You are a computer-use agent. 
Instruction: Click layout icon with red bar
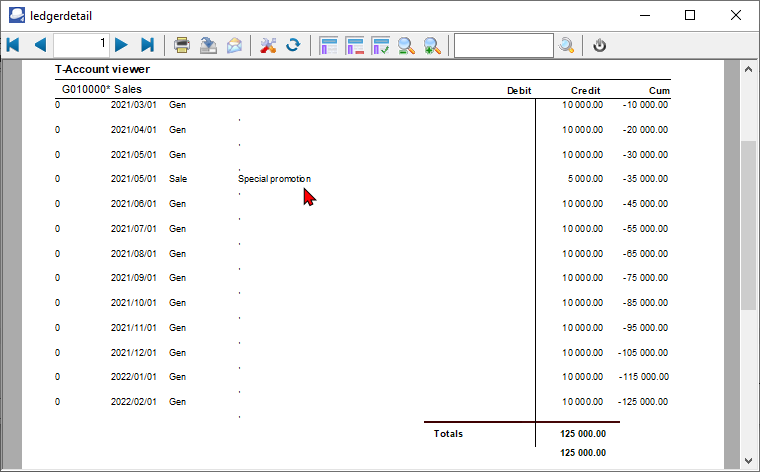click(354, 46)
